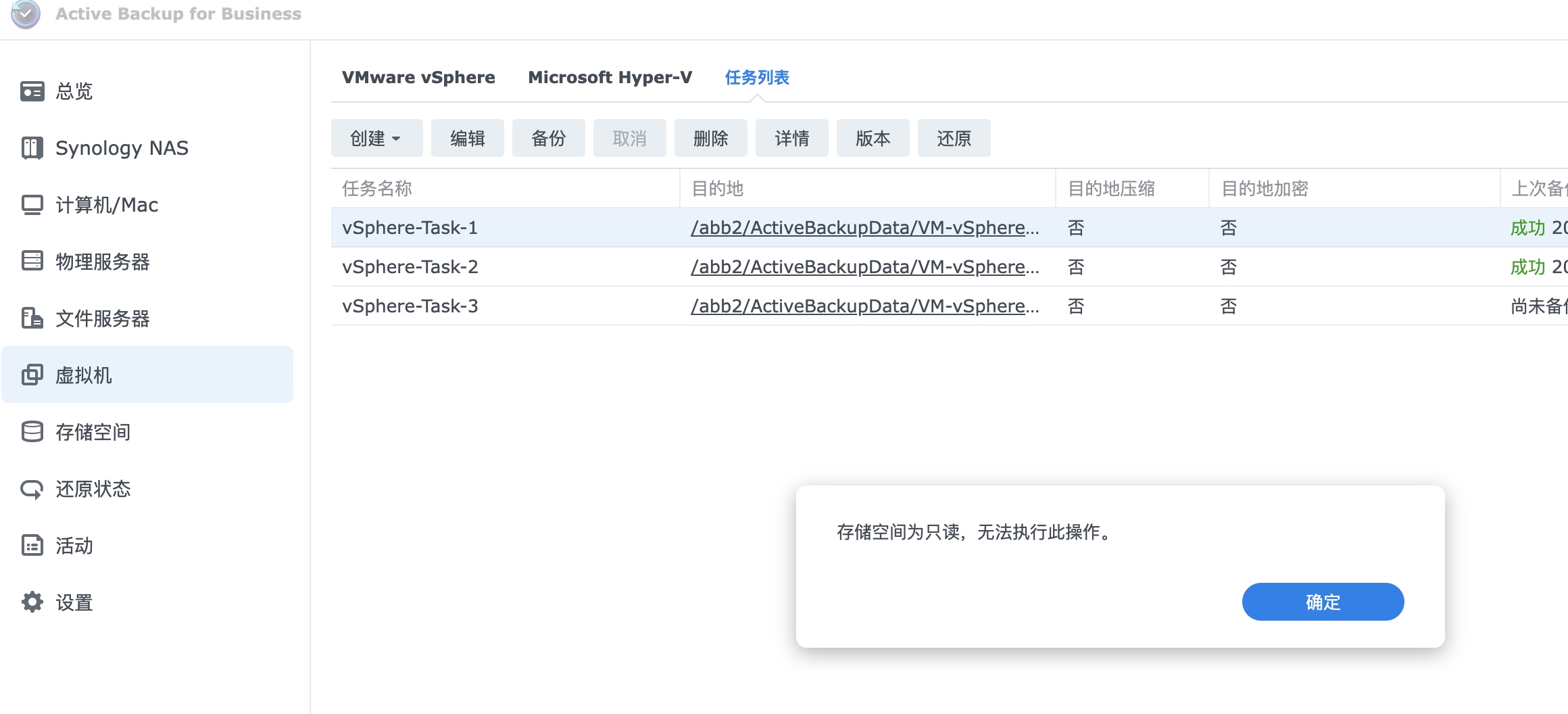Click the Overview (总览) sidebar icon

pos(32,91)
